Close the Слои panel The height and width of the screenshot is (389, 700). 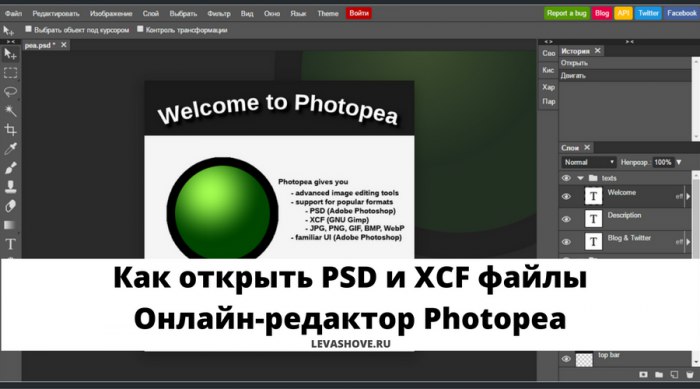coord(587,147)
